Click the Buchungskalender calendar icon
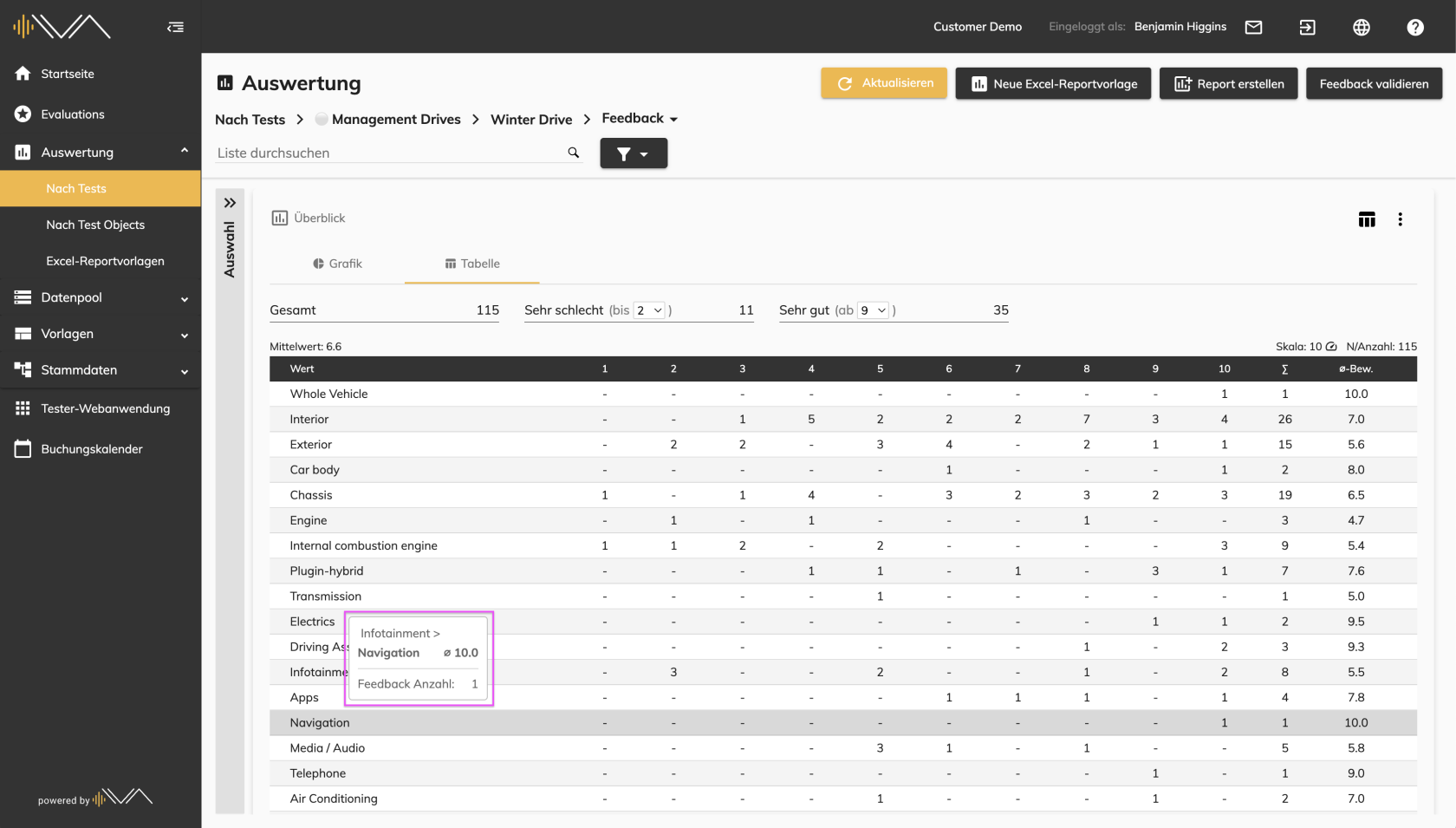Screen dimensions: 1456x828 (x=23, y=449)
